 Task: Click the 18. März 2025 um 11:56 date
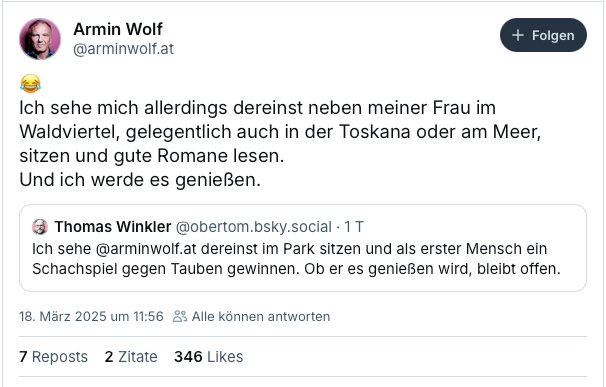[91, 317]
